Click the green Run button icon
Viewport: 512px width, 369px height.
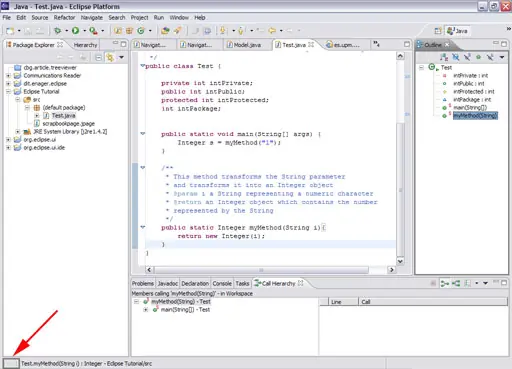point(76,31)
